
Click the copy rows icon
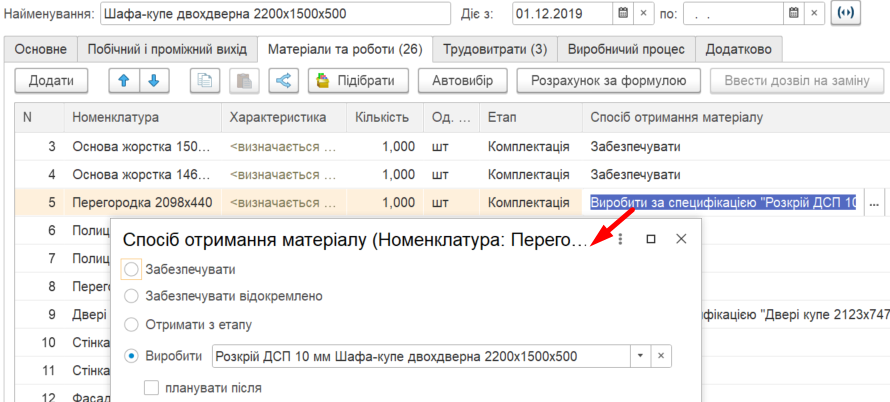click(x=204, y=81)
